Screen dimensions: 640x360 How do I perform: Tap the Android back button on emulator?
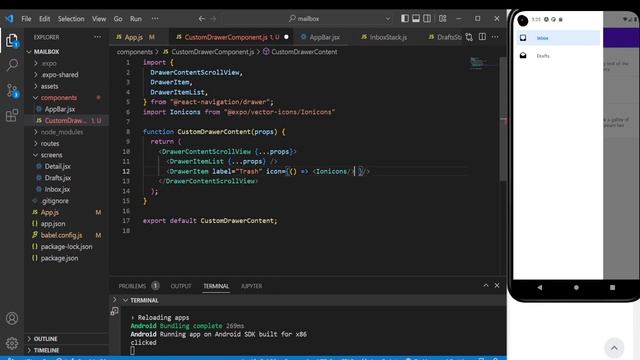point(540,287)
